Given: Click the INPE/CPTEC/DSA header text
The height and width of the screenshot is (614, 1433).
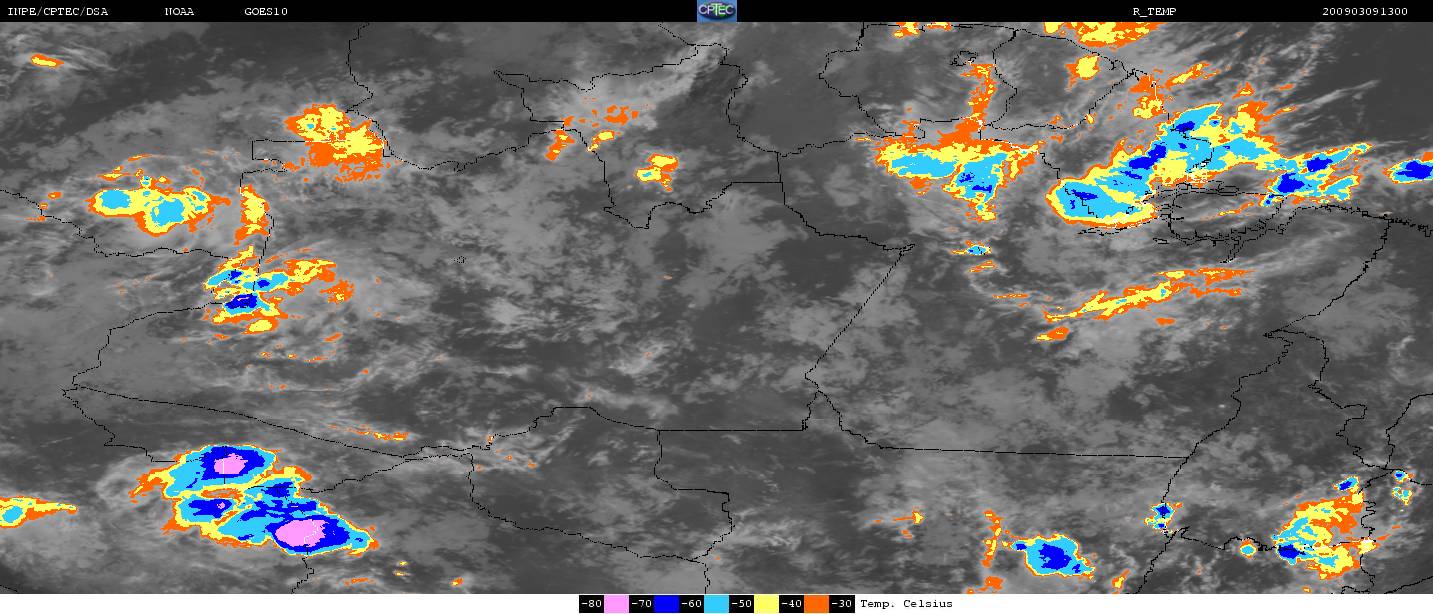Looking at the screenshot, I should coord(57,12).
